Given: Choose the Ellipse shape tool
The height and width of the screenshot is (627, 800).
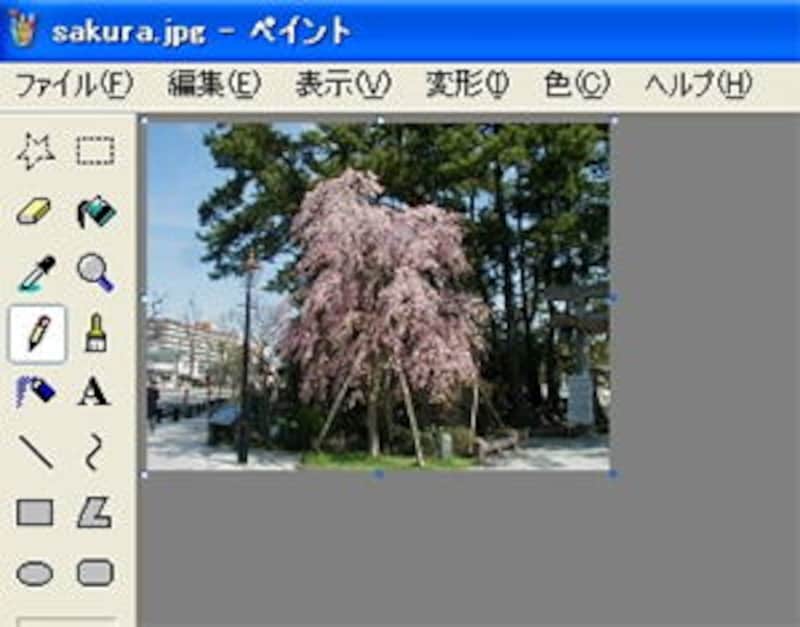Looking at the screenshot, I should coord(35,573).
